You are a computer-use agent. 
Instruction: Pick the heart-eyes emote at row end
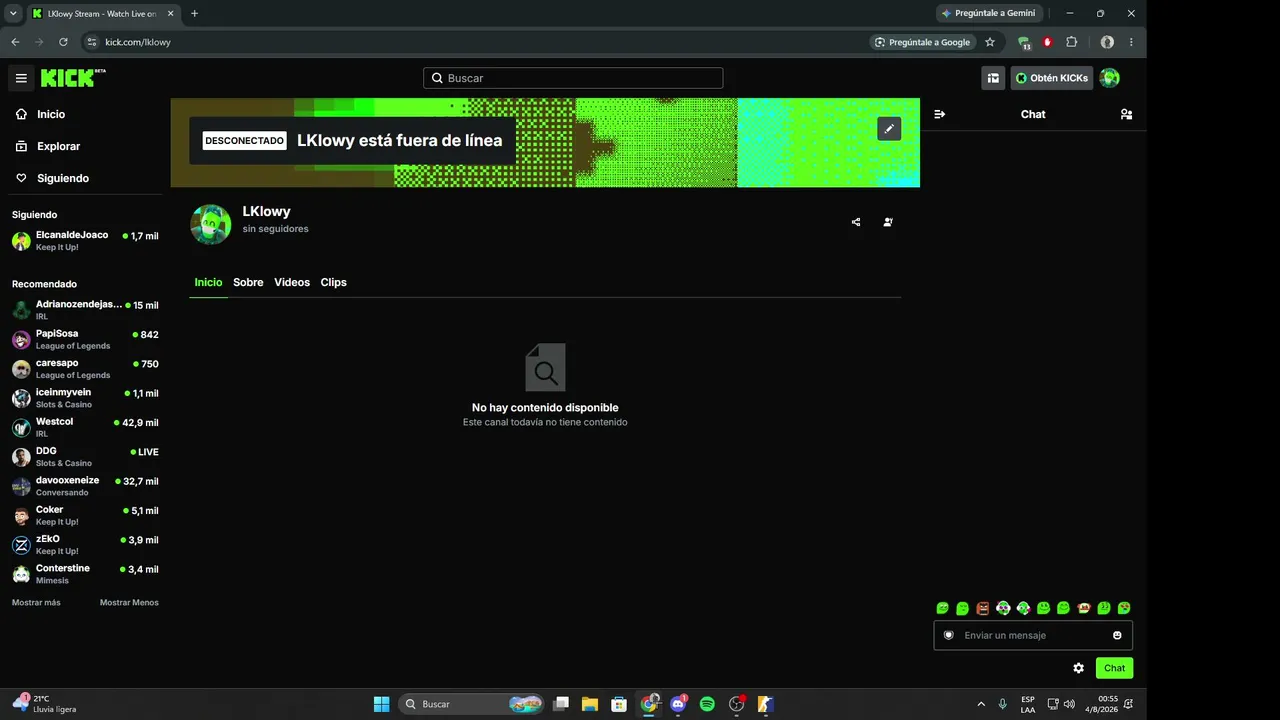(1124, 608)
